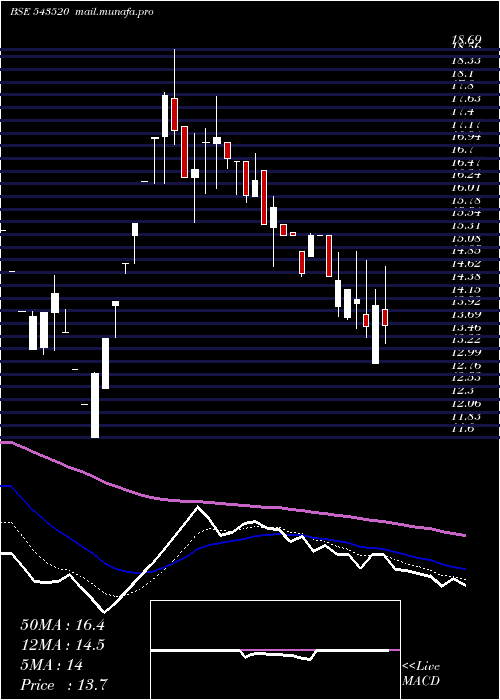Click the 18.33 price axis label
Image resolution: width=500 pixels, height=700 pixels.
466,60
